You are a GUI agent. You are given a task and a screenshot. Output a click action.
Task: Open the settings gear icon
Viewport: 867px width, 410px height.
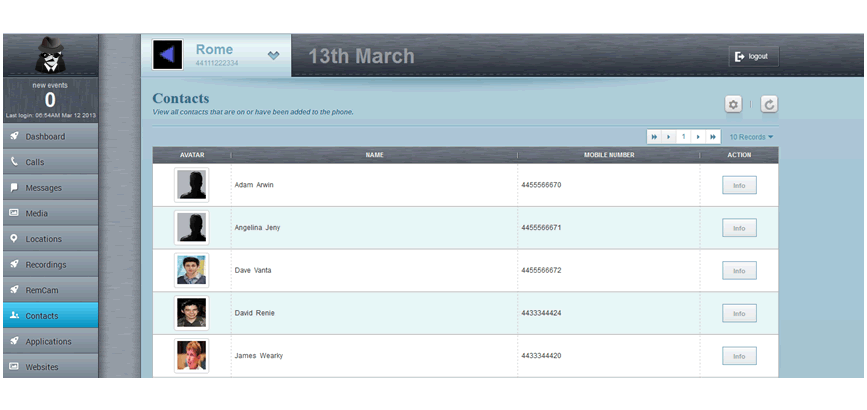pyautogui.click(x=733, y=105)
